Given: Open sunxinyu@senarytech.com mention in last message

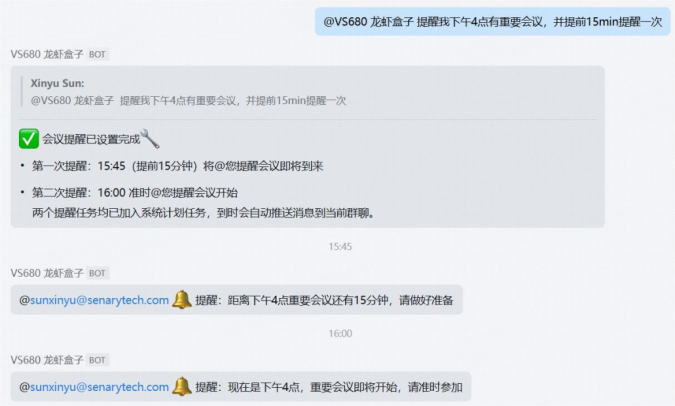Looking at the screenshot, I should pos(94,387).
